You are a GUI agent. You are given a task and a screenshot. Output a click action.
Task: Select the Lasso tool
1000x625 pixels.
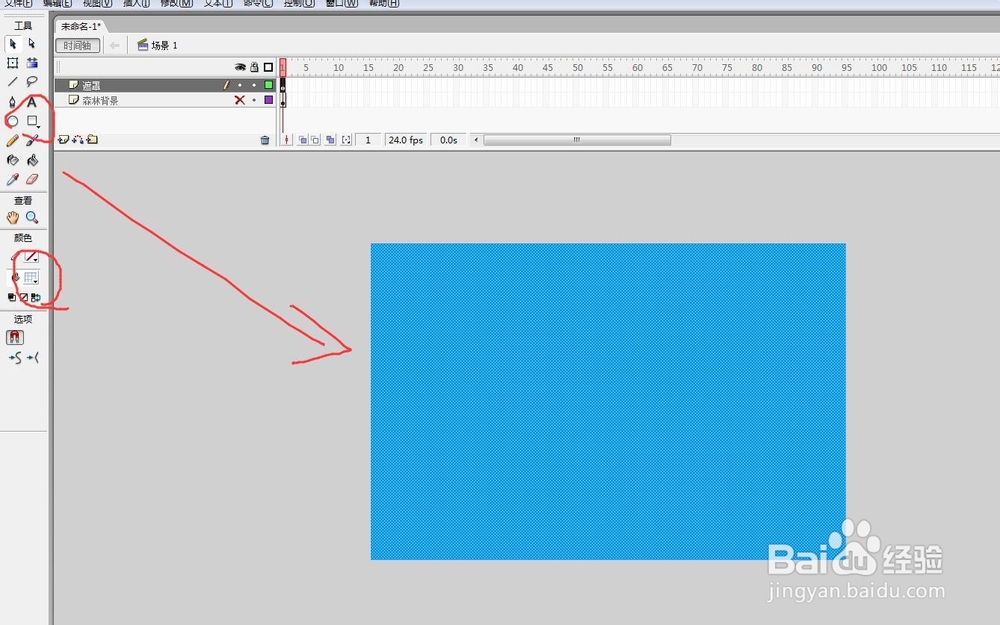pyautogui.click(x=32, y=82)
